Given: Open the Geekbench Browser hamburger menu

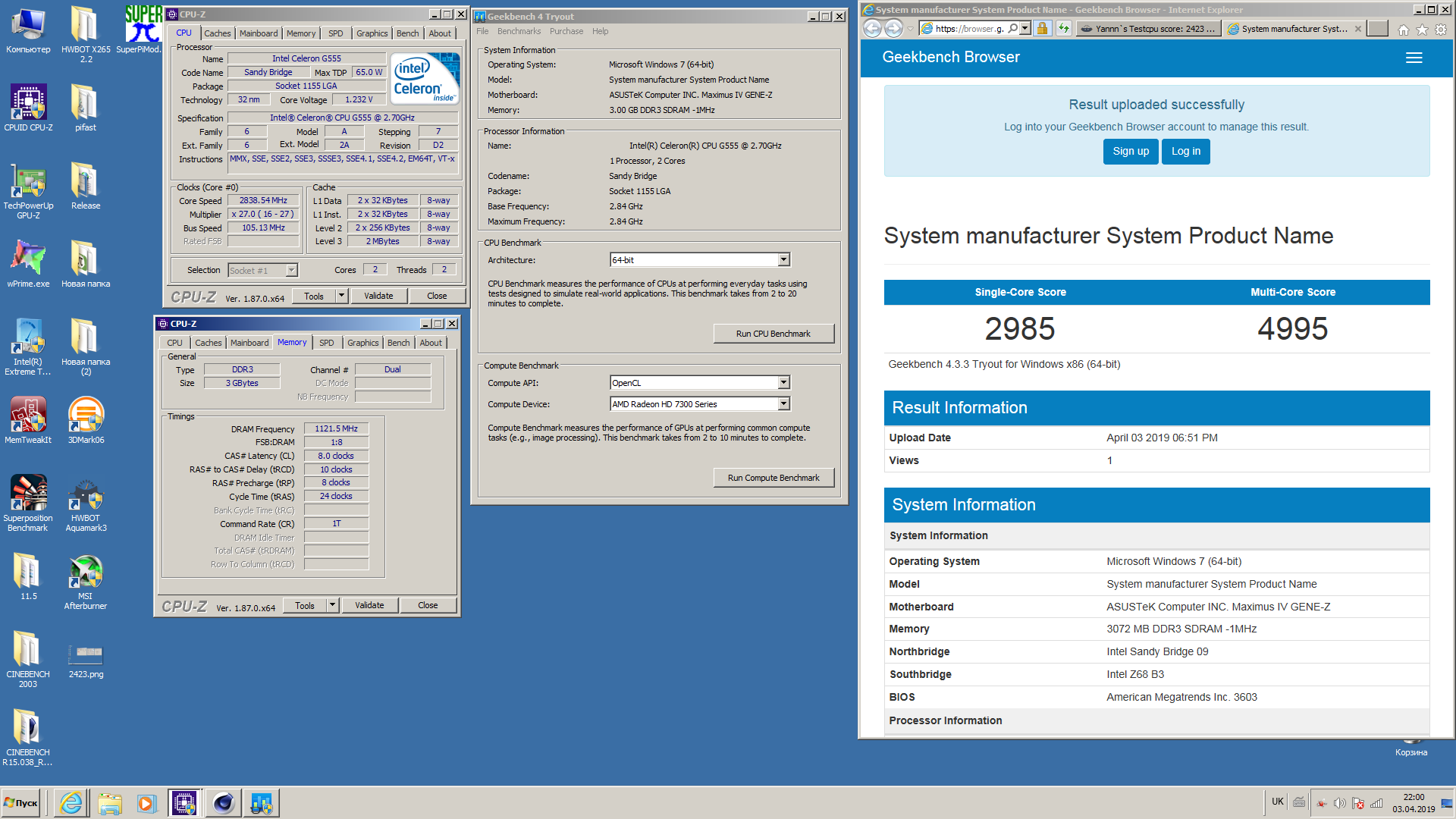Looking at the screenshot, I should [x=1414, y=58].
